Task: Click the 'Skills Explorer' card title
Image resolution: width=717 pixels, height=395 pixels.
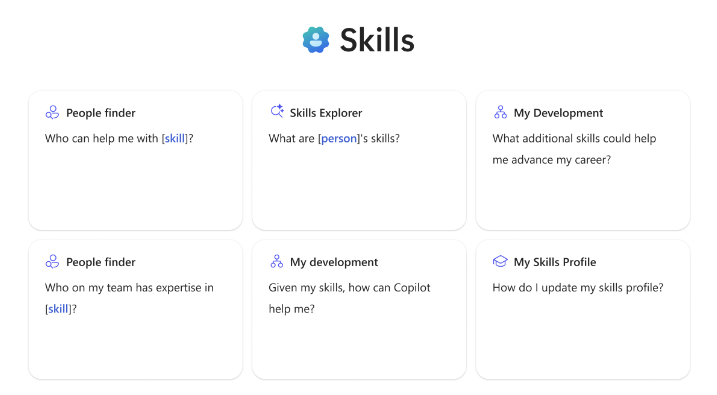Action: (326, 113)
